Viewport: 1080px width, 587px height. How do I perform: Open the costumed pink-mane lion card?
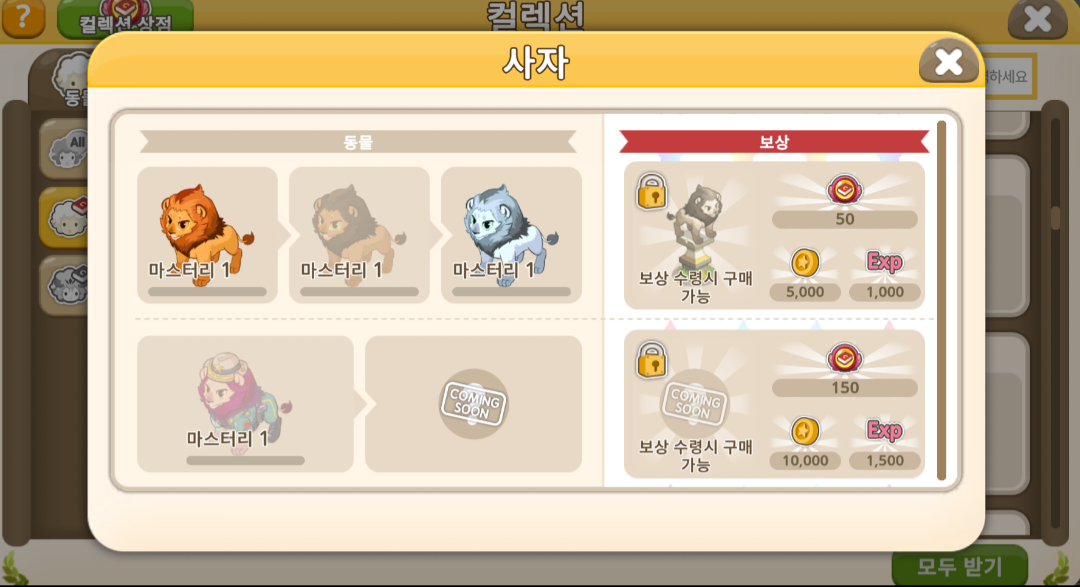(245, 404)
